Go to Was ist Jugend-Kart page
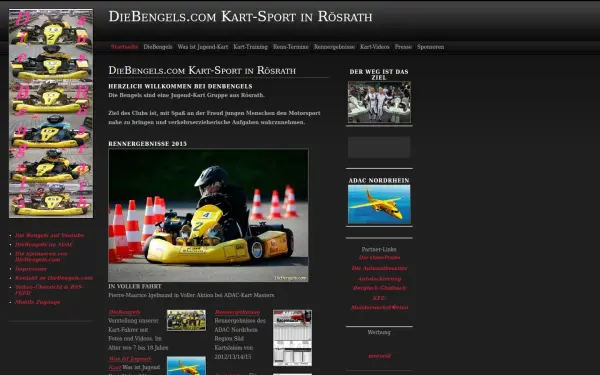Viewport: 600px width, 375px height. (x=202, y=47)
